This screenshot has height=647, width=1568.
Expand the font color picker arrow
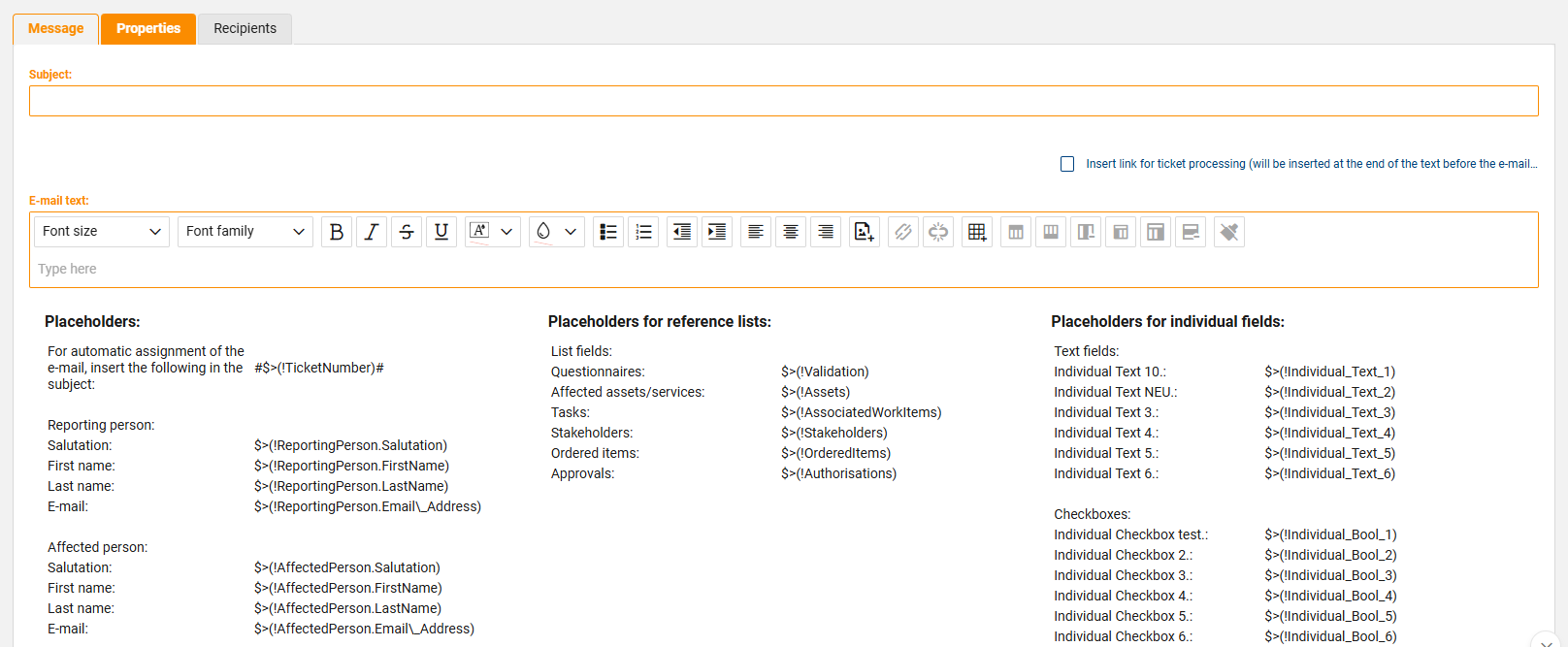tap(506, 232)
